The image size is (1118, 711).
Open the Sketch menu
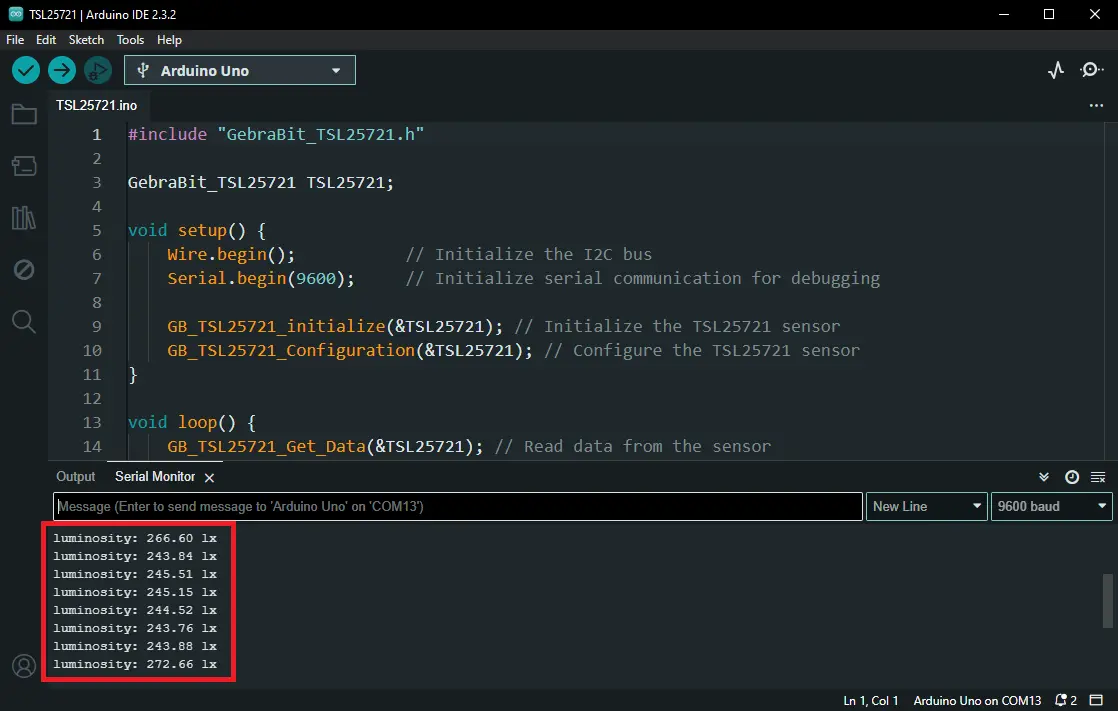86,40
